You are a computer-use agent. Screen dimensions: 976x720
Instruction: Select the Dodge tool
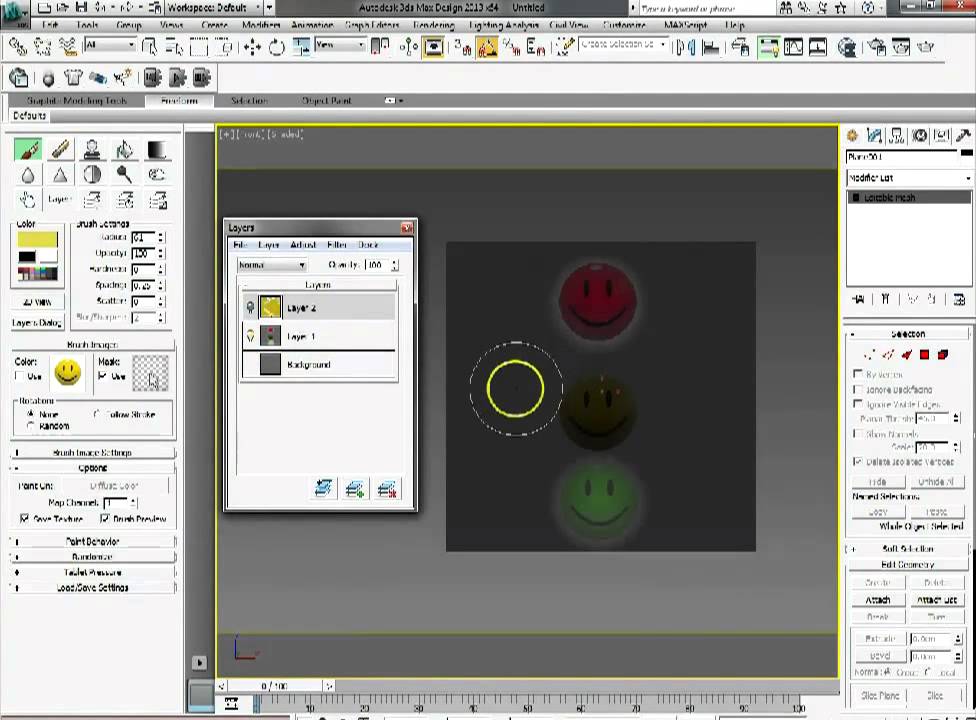pyautogui.click(x=124, y=175)
